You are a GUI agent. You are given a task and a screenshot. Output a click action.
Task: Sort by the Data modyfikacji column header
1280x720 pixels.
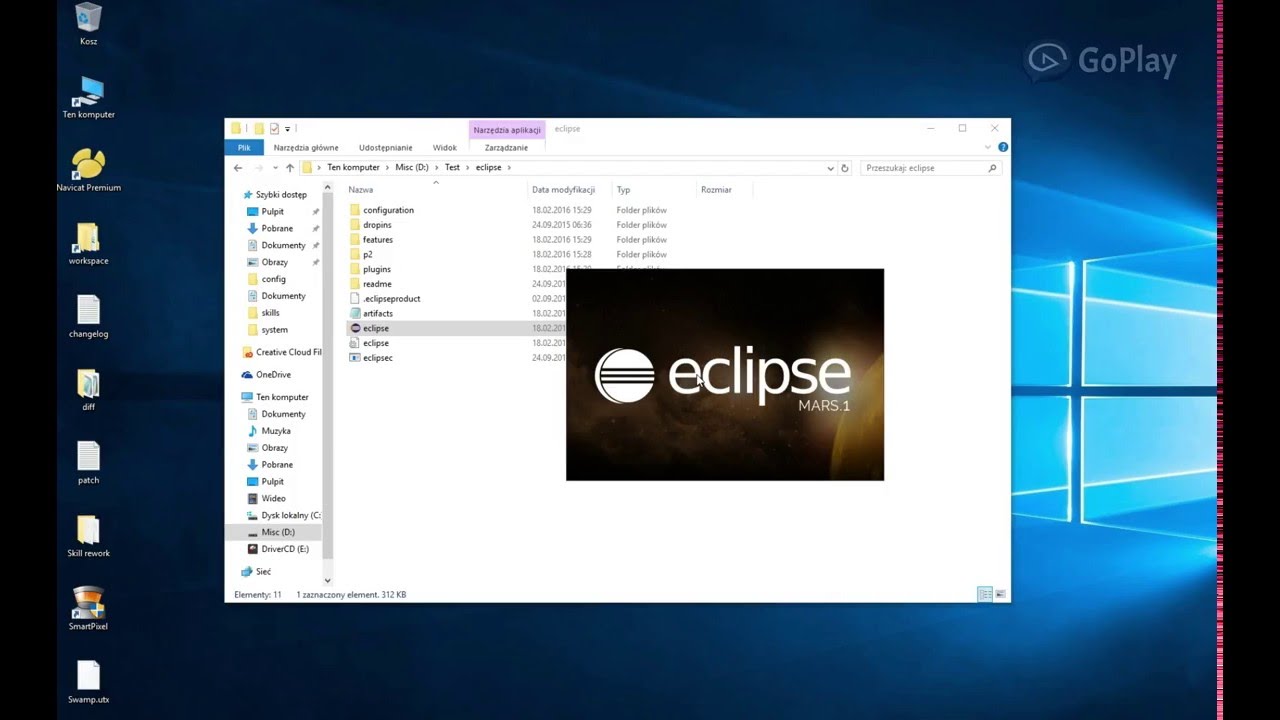pos(569,189)
